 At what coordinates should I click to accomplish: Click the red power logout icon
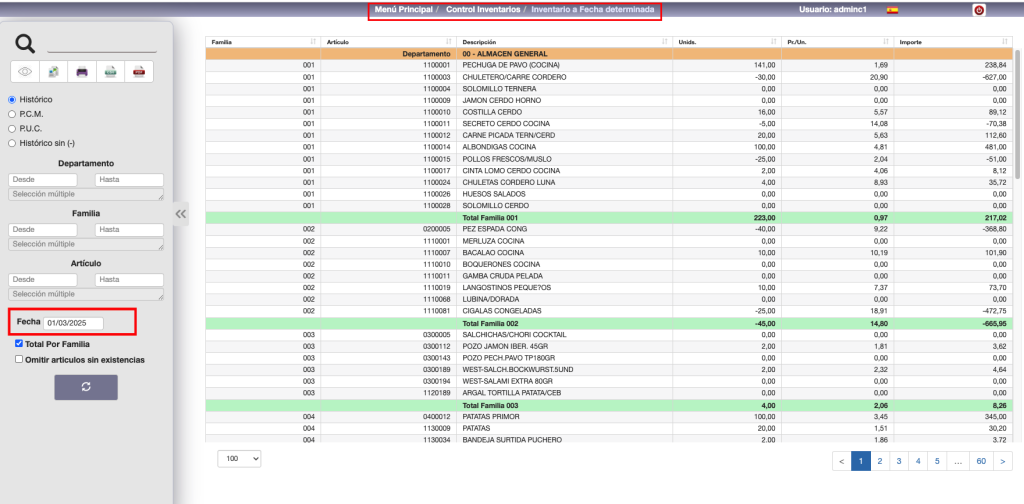coord(978,10)
